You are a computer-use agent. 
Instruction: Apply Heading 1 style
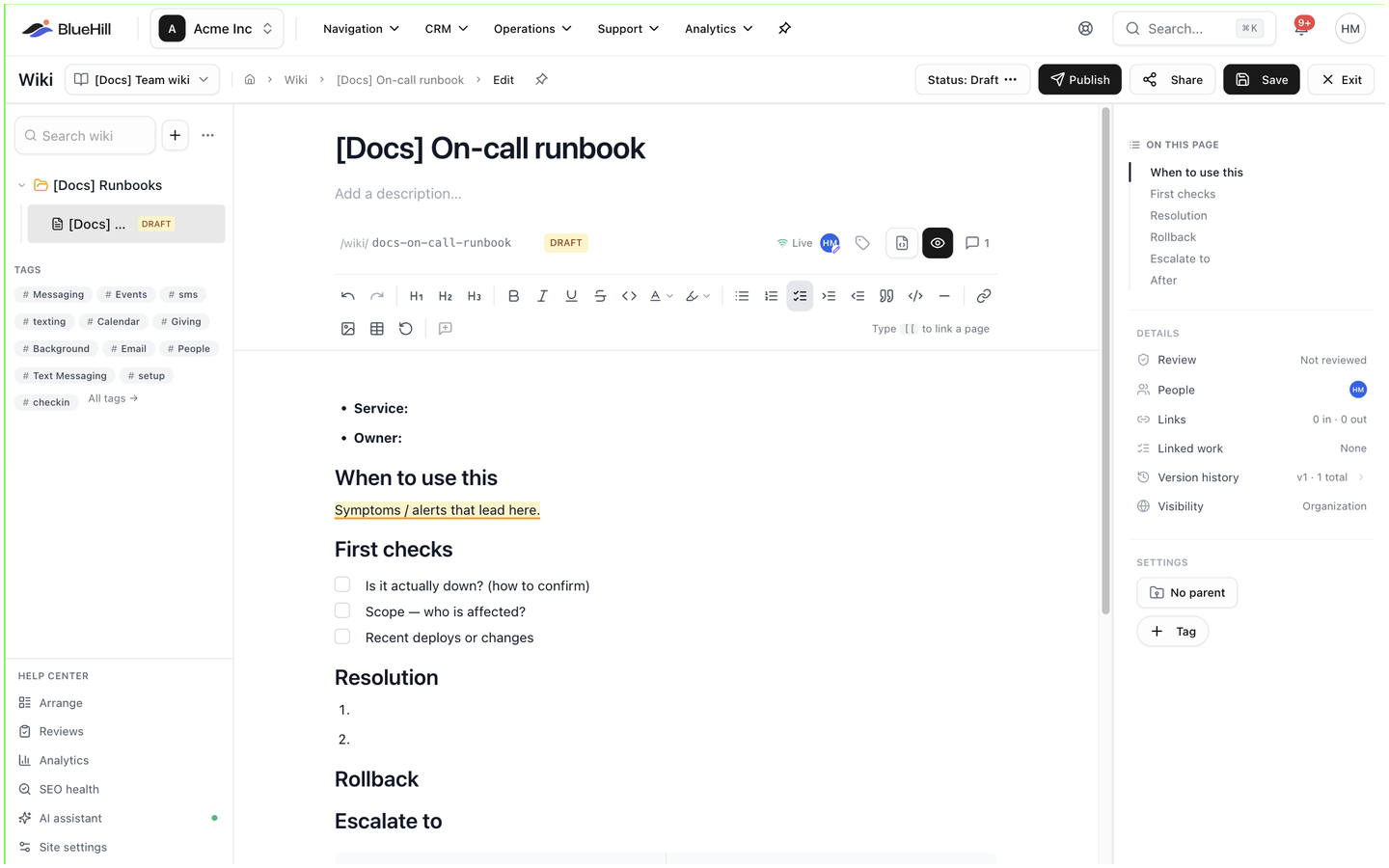pos(417,296)
